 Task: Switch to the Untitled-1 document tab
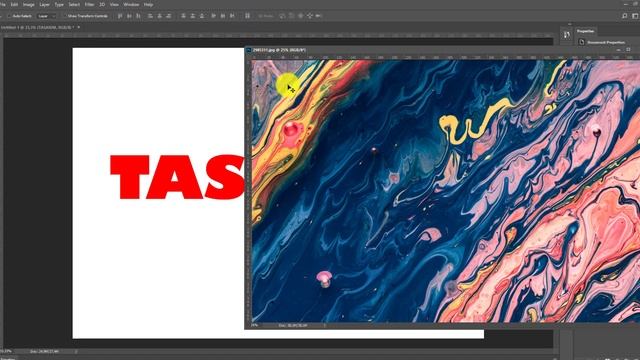pyautogui.click(x=37, y=27)
